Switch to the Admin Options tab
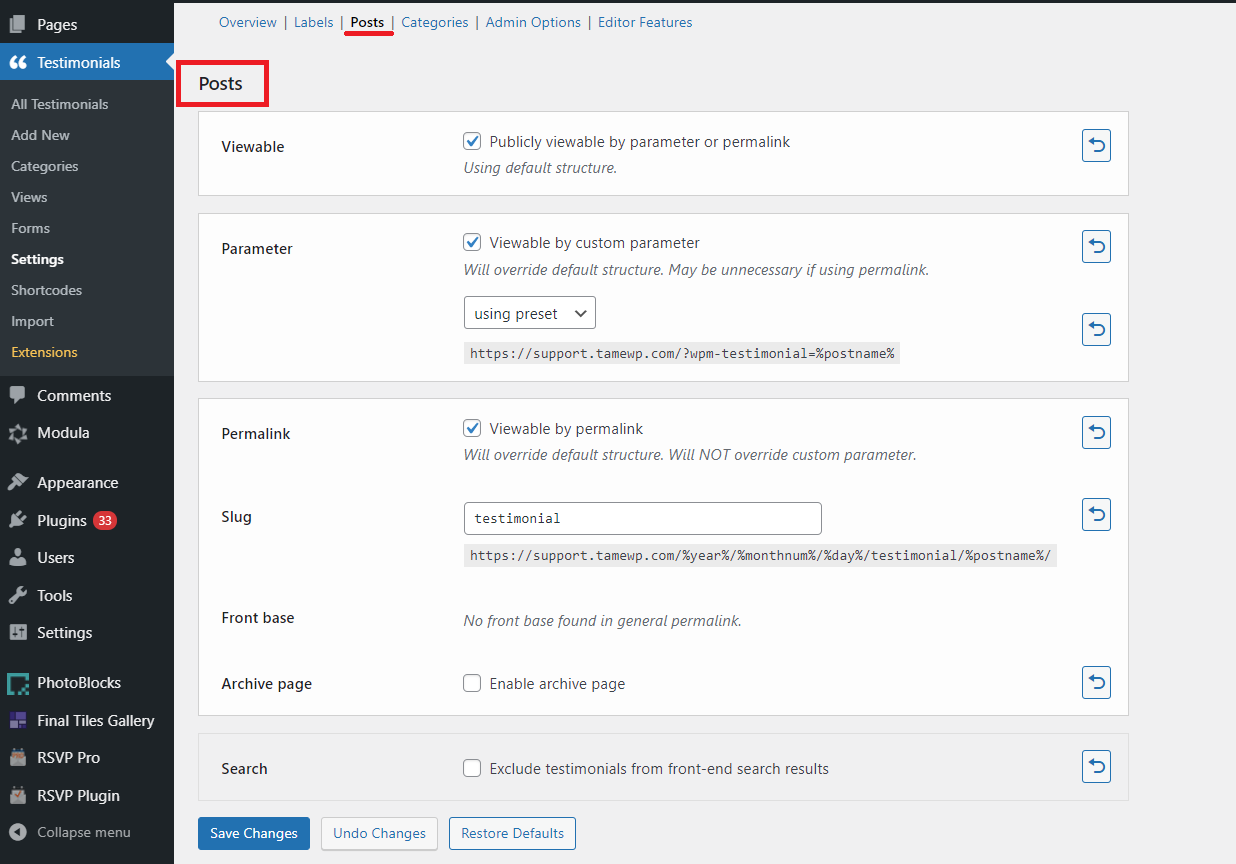The width and height of the screenshot is (1236, 864). (533, 22)
